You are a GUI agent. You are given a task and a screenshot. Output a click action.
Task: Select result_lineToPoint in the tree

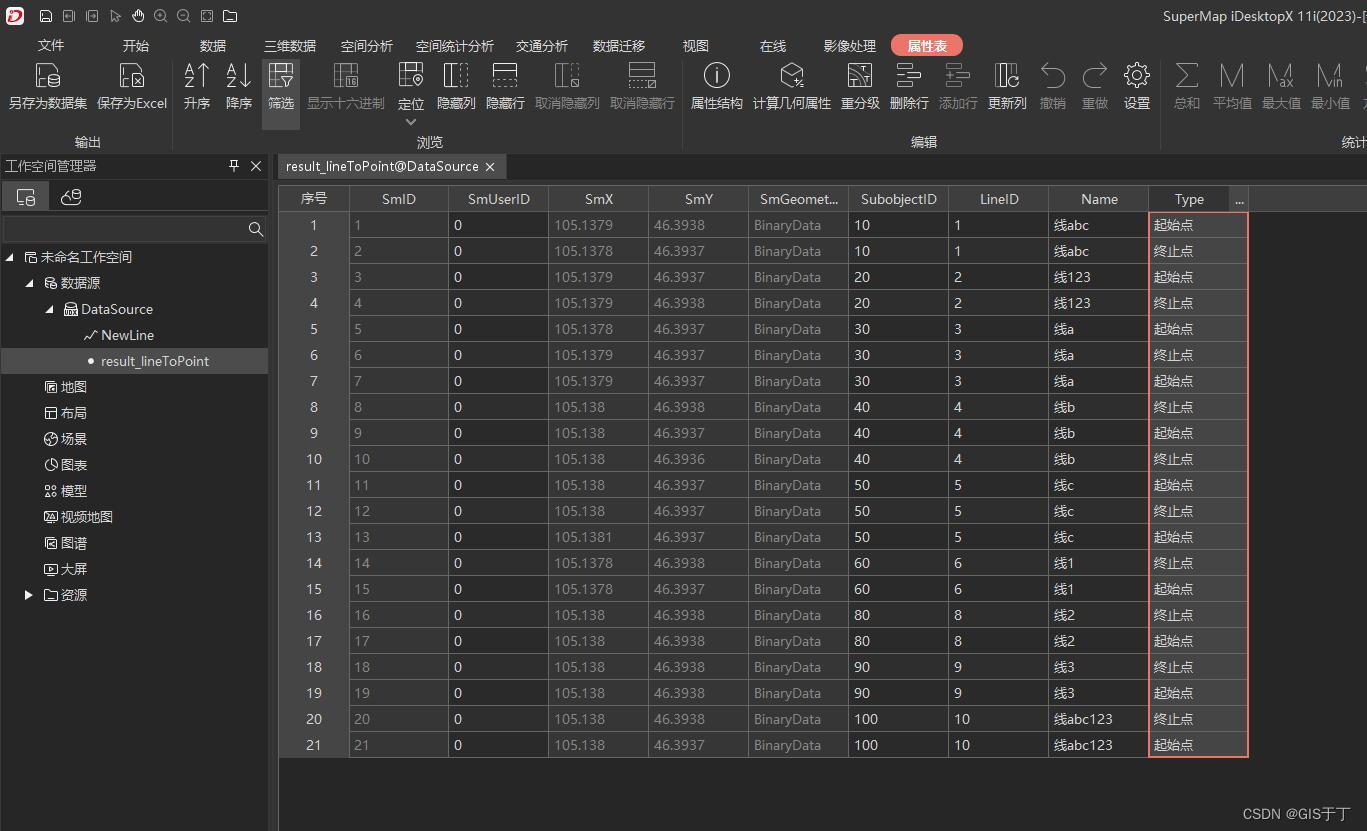click(155, 361)
